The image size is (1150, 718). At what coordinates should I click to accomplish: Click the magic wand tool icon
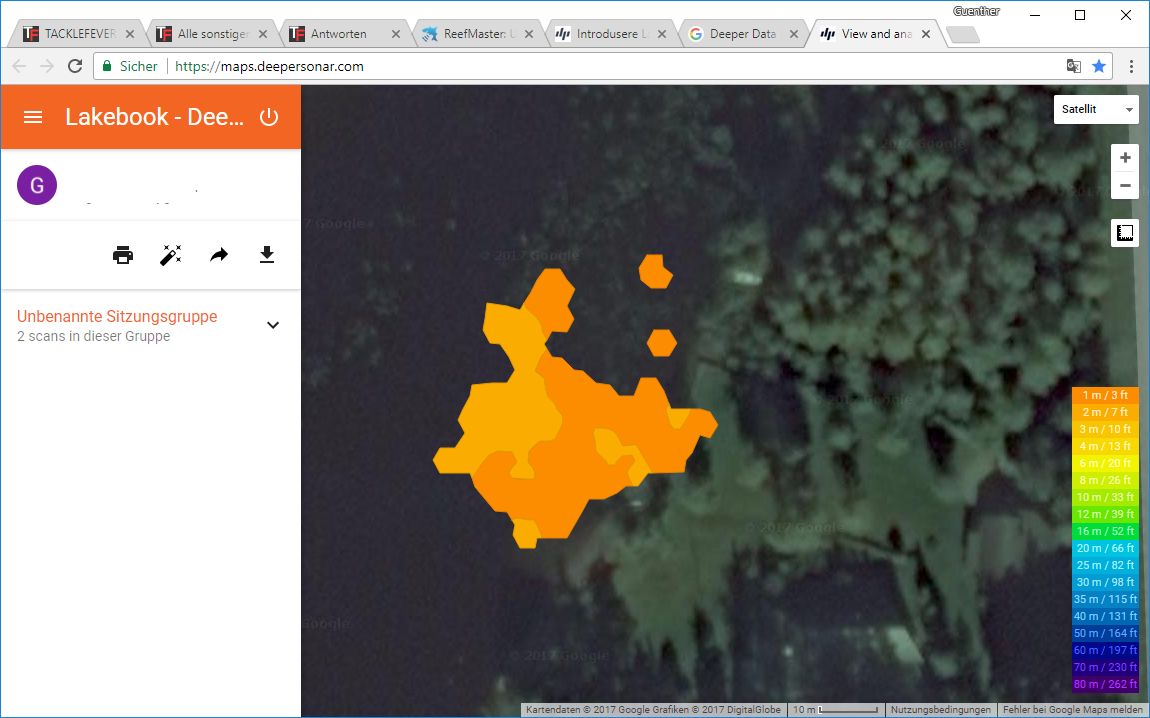171,255
